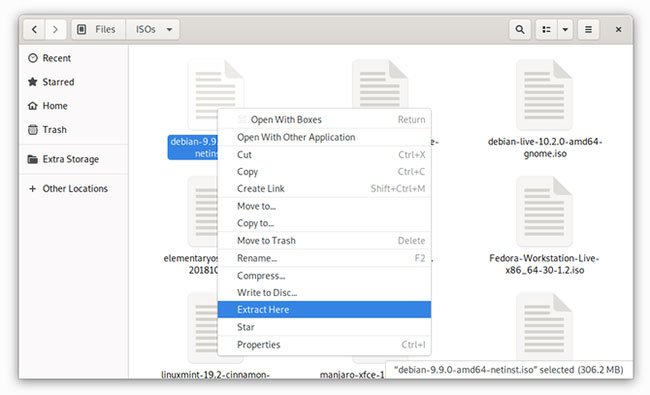Click the manjaro-xfce file name
The width and height of the screenshot is (650, 395).
point(352,374)
